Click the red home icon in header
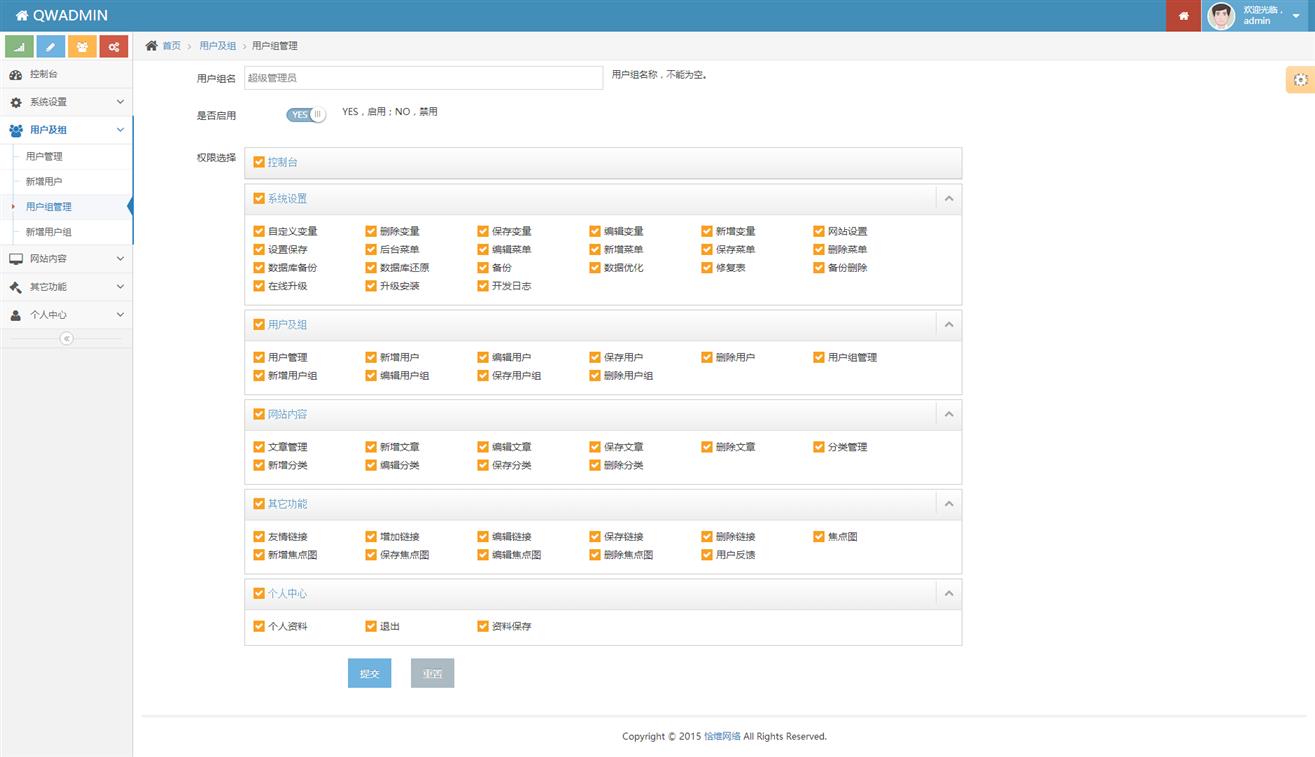Viewport: 1315px width, 757px height. (1183, 16)
